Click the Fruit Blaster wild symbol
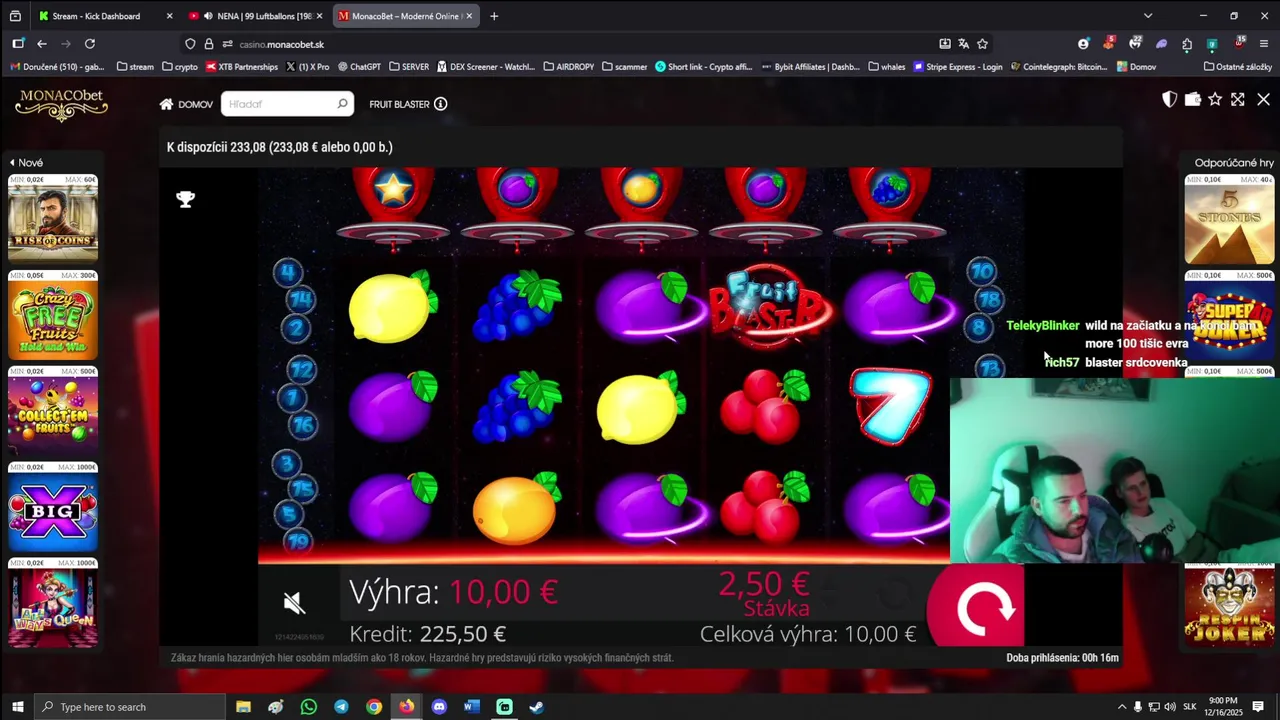Viewport: 1280px width, 720px height. (x=768, y=307)
